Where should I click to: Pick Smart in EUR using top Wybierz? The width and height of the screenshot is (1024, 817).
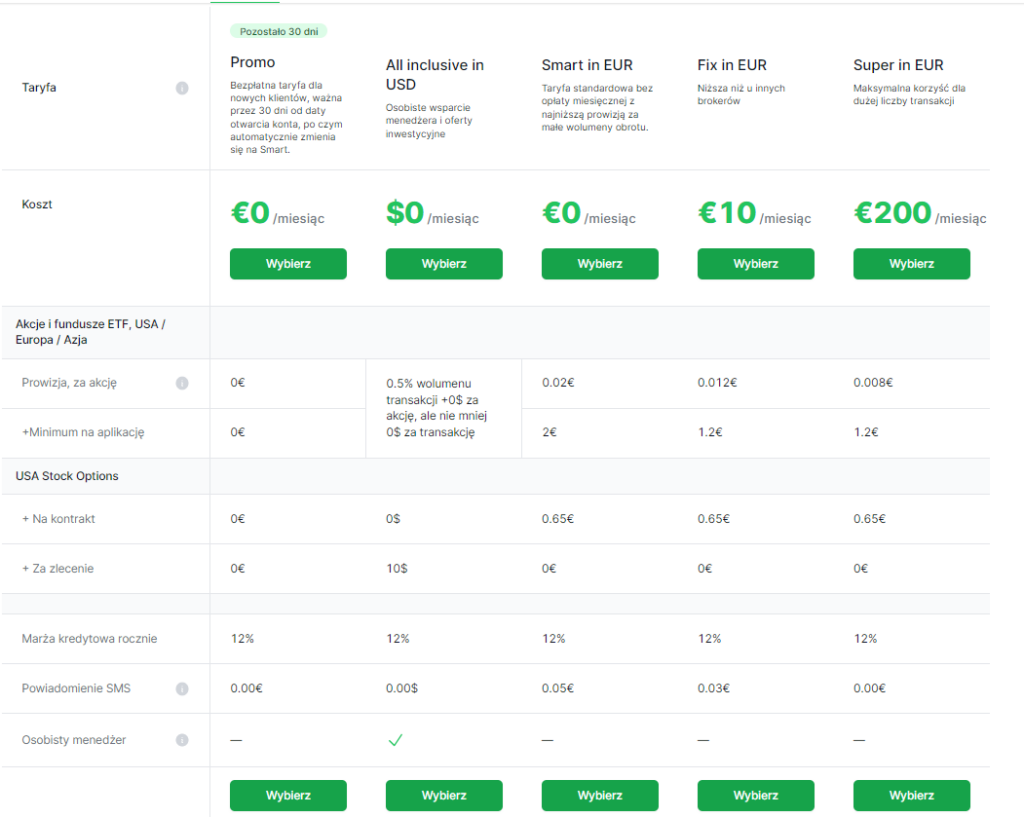point(600,264)
